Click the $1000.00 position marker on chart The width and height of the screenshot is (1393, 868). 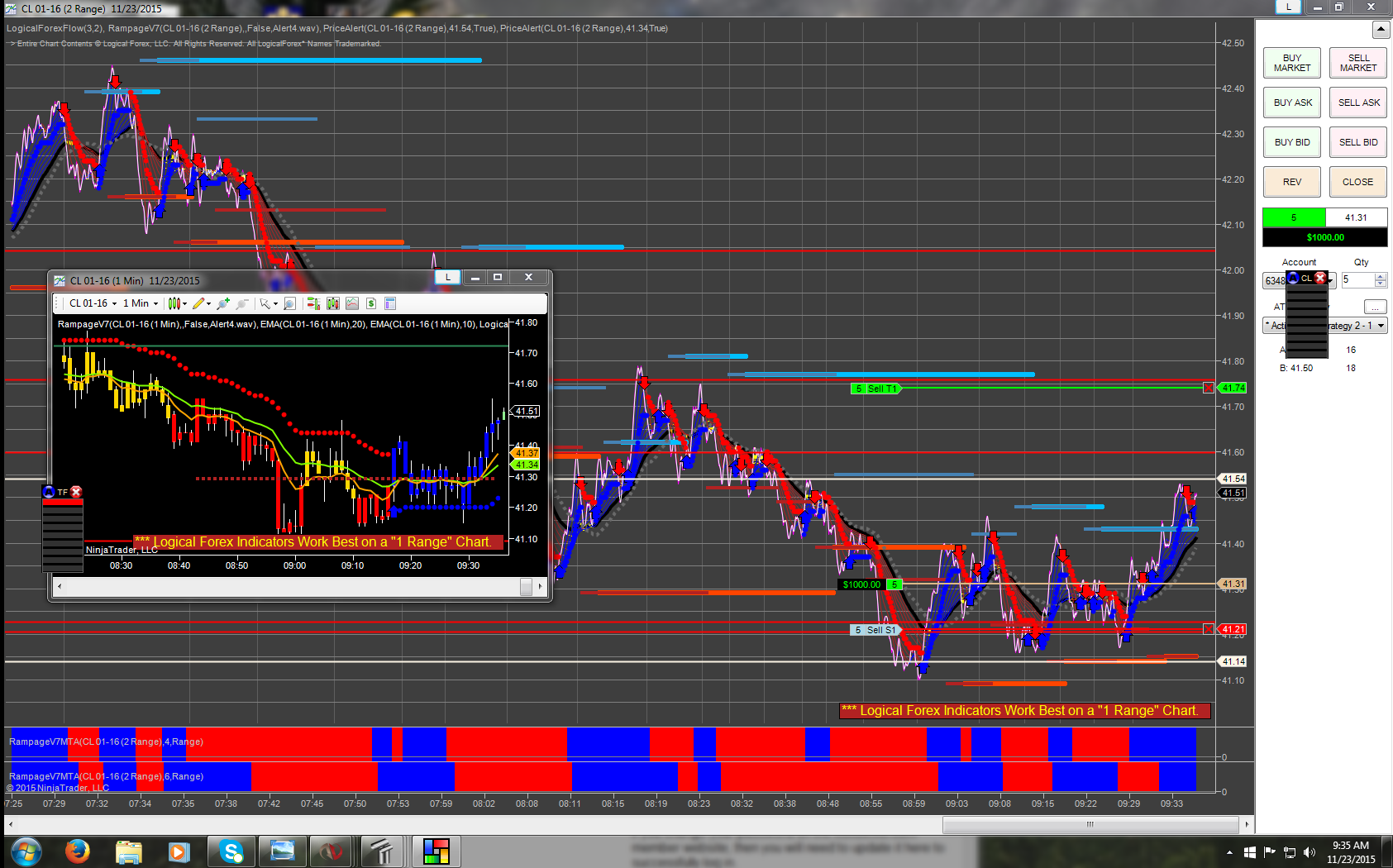[861, 584]
